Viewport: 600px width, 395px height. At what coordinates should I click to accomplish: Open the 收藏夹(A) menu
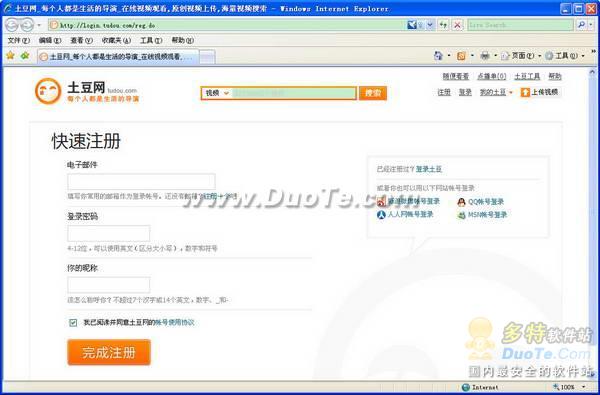116,40
